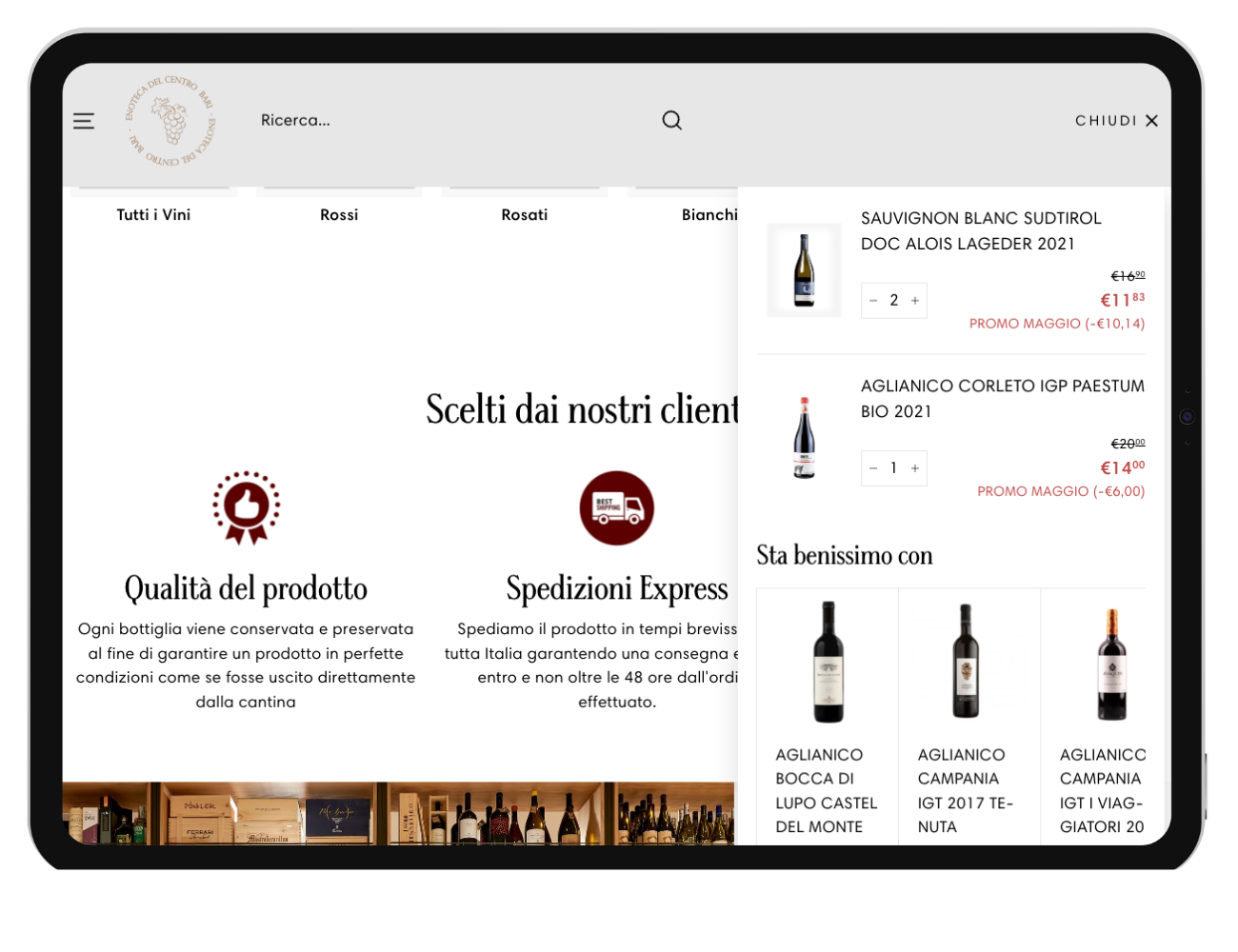Click the Aglianico Campania IGT 2017 Tenuta image
Screen dimensions: 1238x952
[x=966, y=661]
